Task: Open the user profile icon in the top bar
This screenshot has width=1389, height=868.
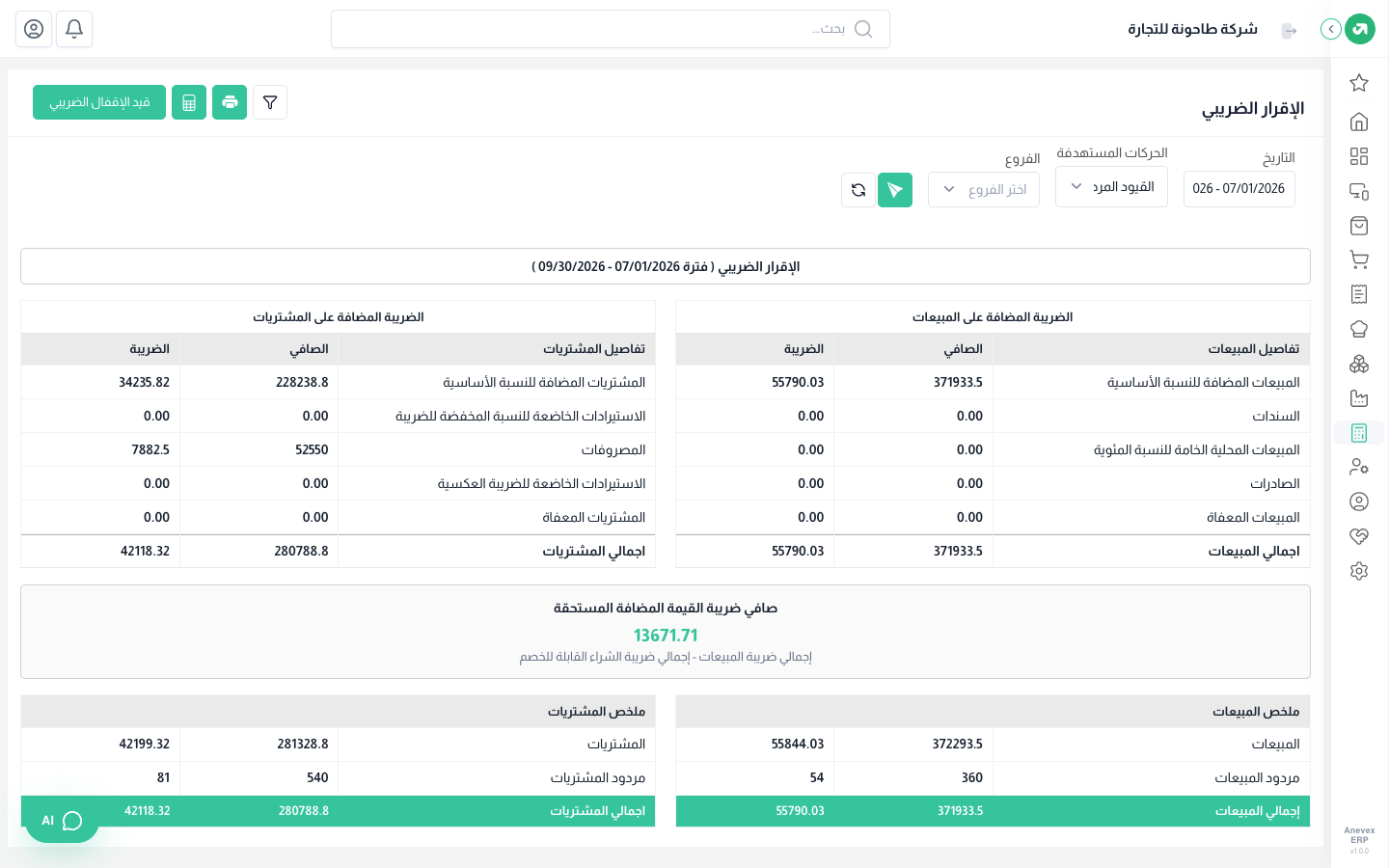Action: (x=34, y=29)
